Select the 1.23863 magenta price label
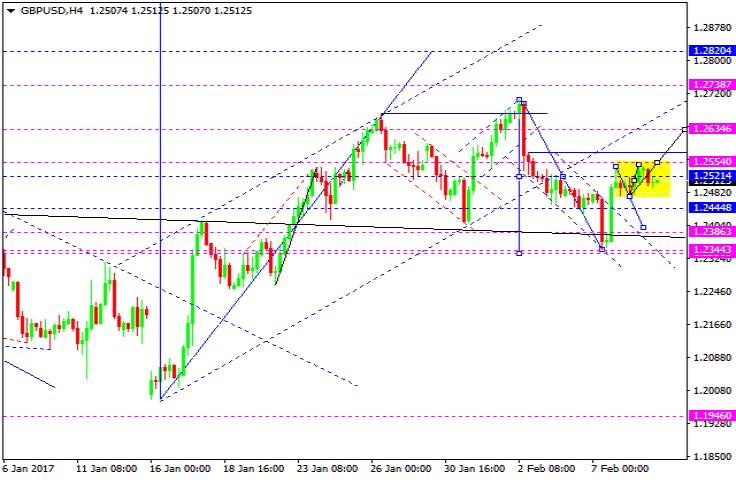Viewport: 736px width, 480px height. coord(712,232)
